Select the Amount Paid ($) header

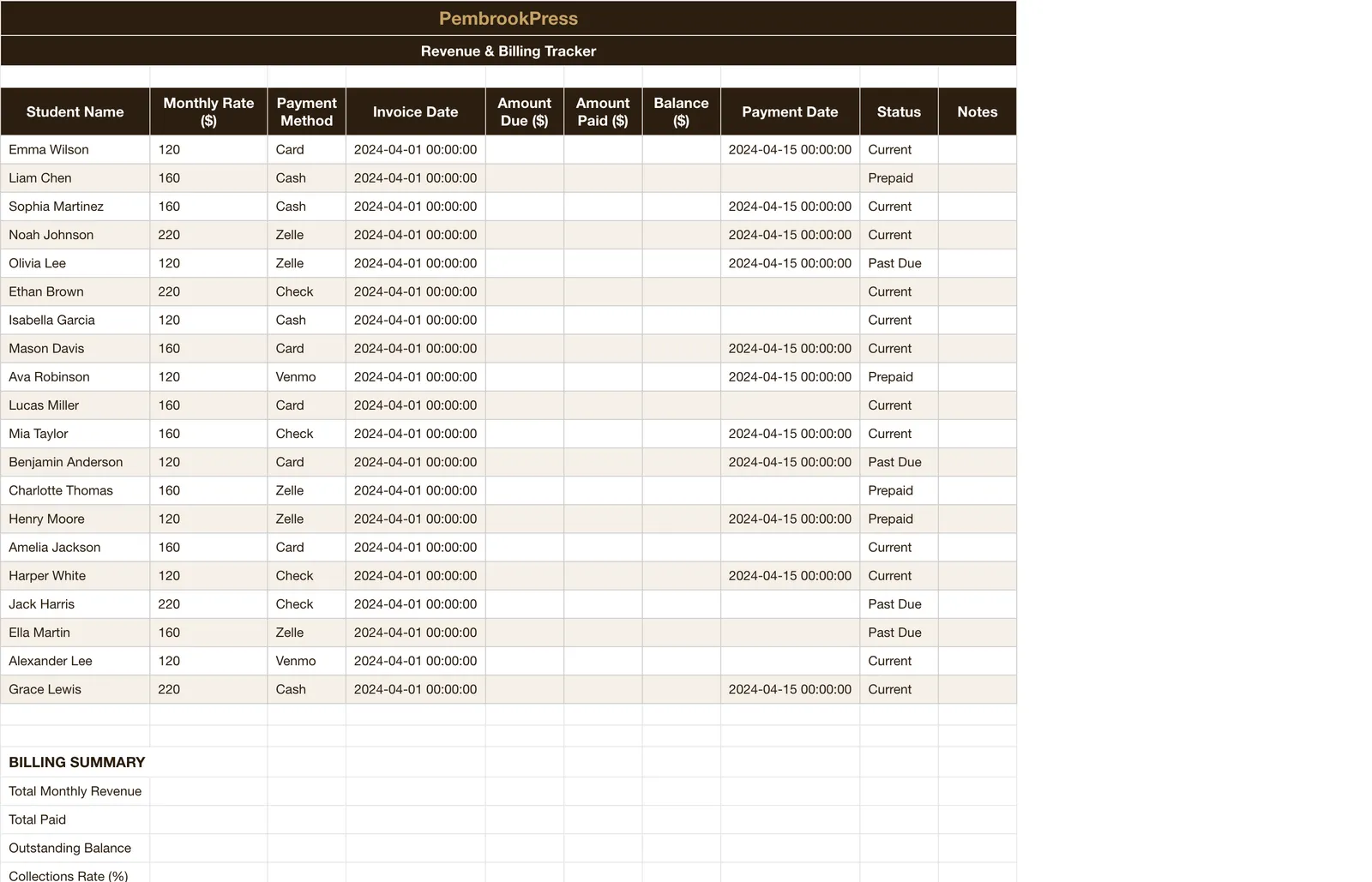click(602, 111)
